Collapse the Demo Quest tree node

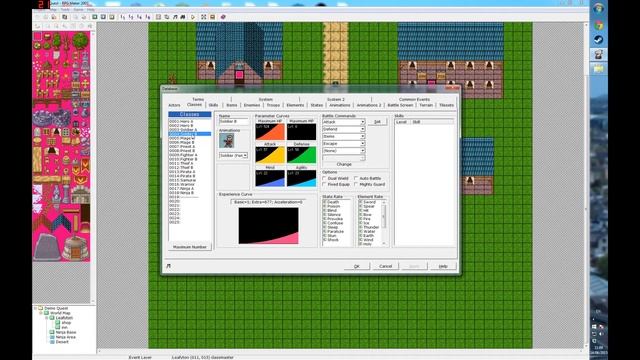point(36,308)
